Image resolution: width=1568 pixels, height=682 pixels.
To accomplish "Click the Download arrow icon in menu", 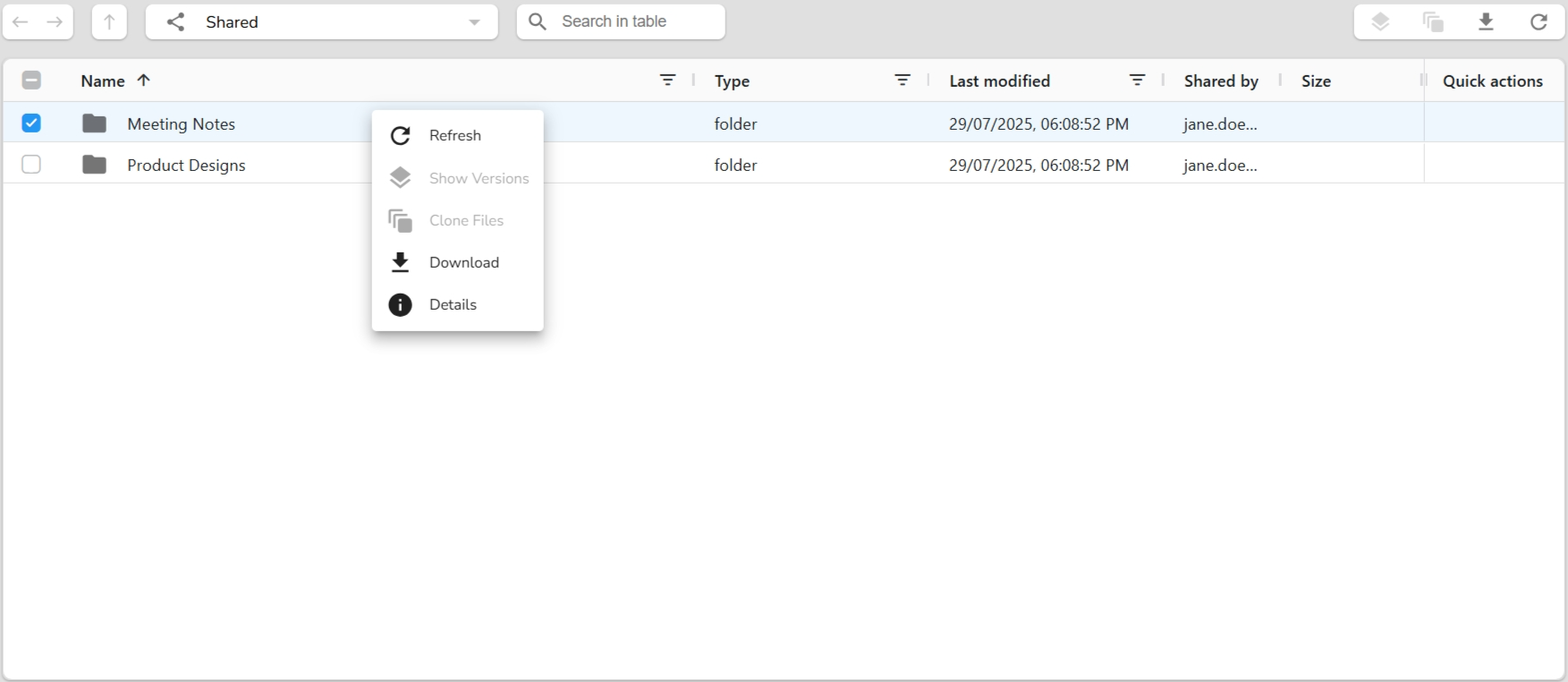I will (x=400, y=262).
